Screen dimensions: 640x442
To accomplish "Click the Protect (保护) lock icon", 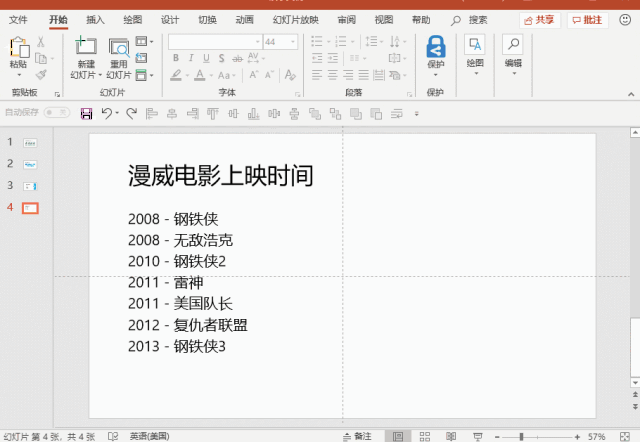I will [436, 47].
